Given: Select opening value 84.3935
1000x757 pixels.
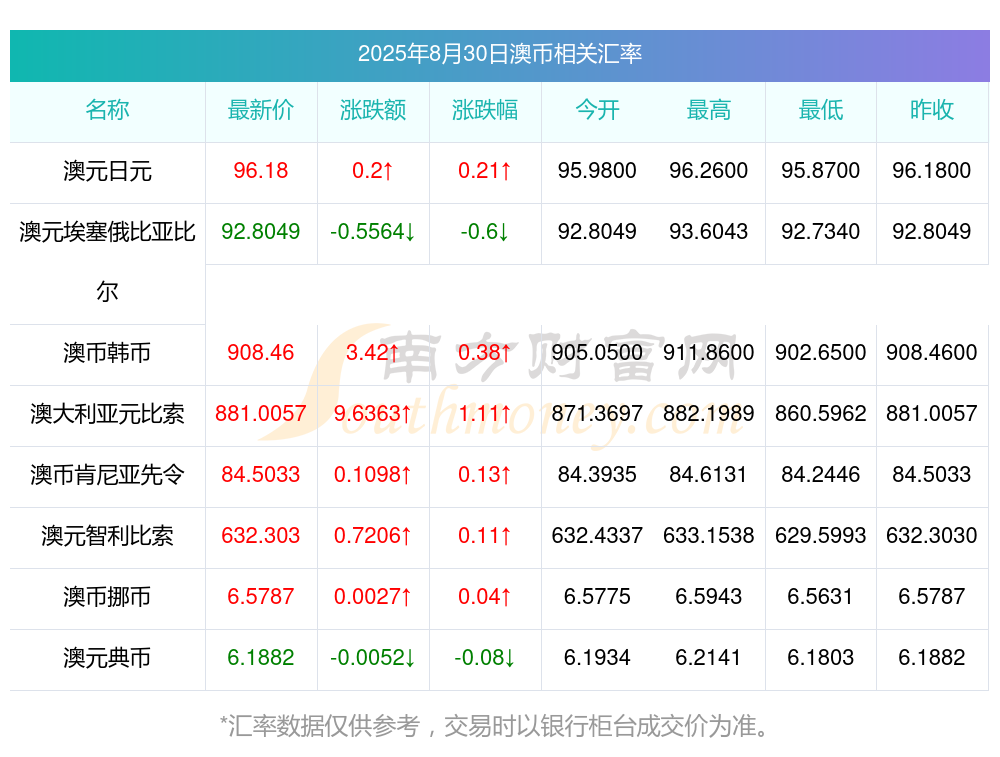Looking at the screenshot, I should (597, 474).
